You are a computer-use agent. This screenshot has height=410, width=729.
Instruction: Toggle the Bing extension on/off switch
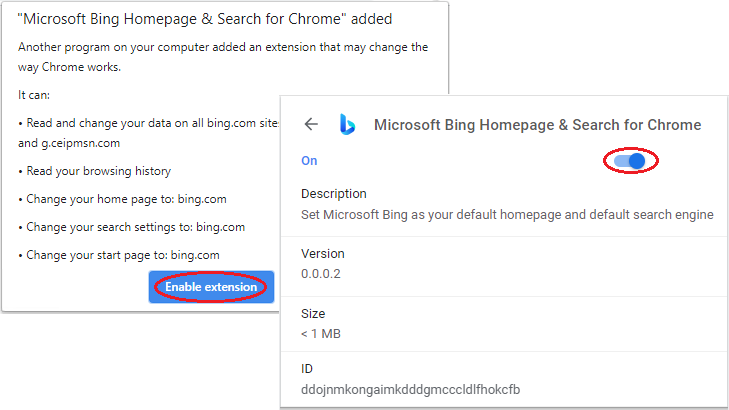click(x=630, y=160)
